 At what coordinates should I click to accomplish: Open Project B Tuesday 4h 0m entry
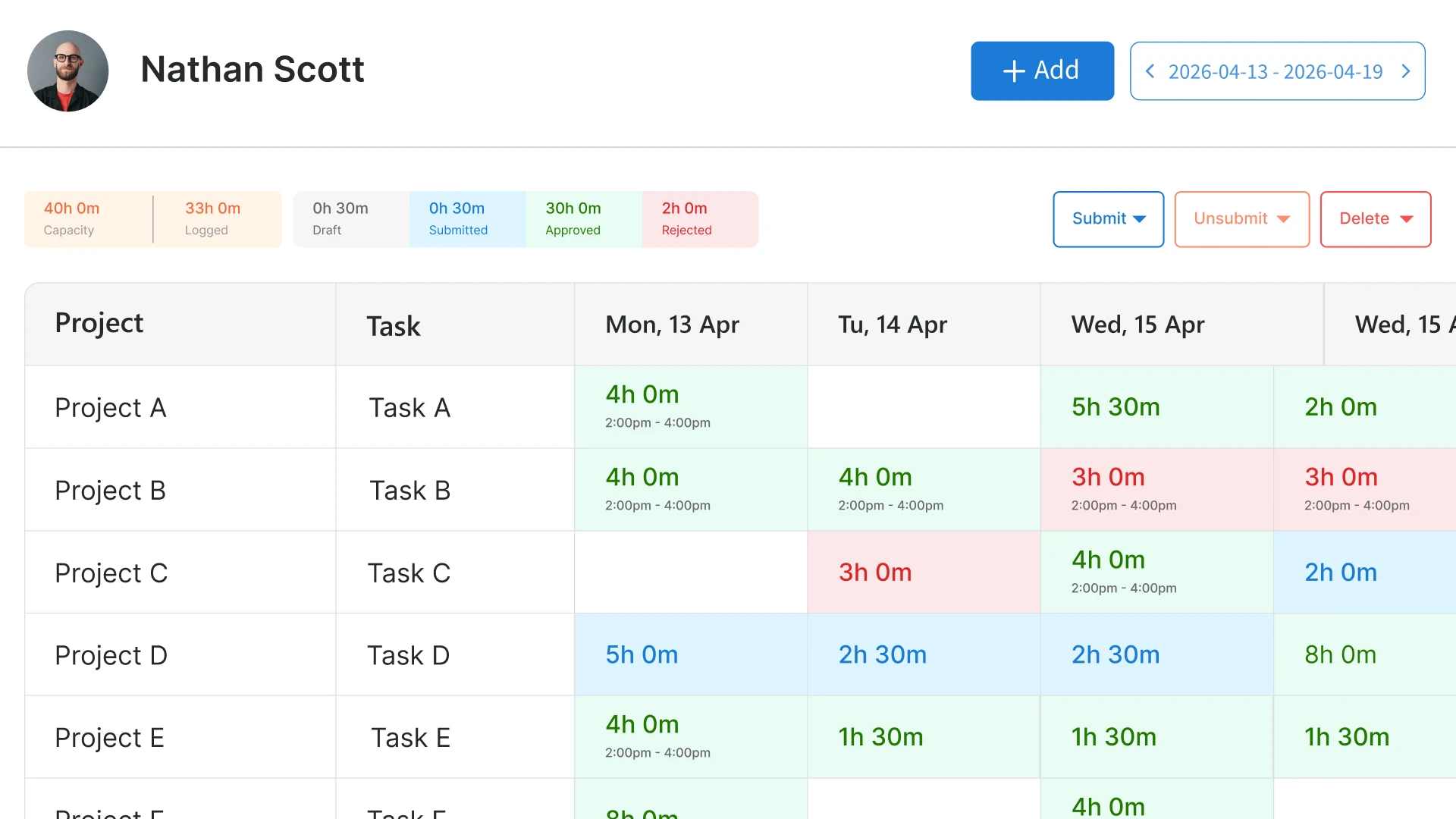click(x=924, y=490)
